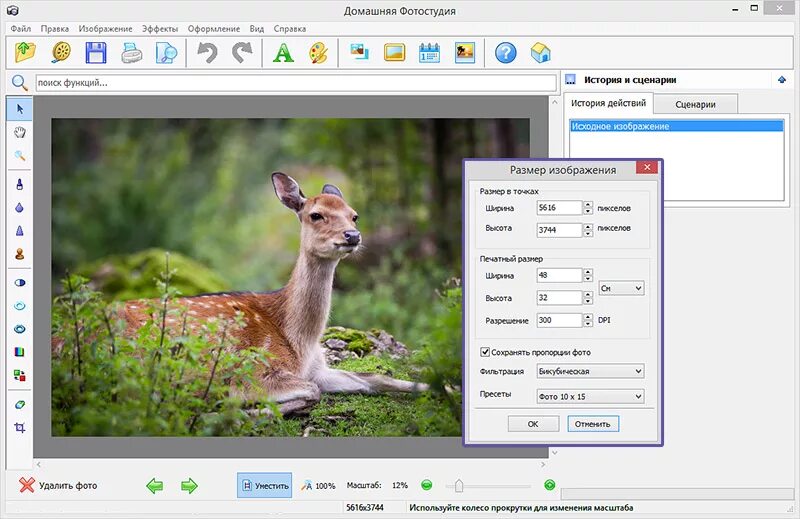The image size is (800, 519).
Task: Open the 'Пресеты' dropdown
Action: (x=590, y=396)
